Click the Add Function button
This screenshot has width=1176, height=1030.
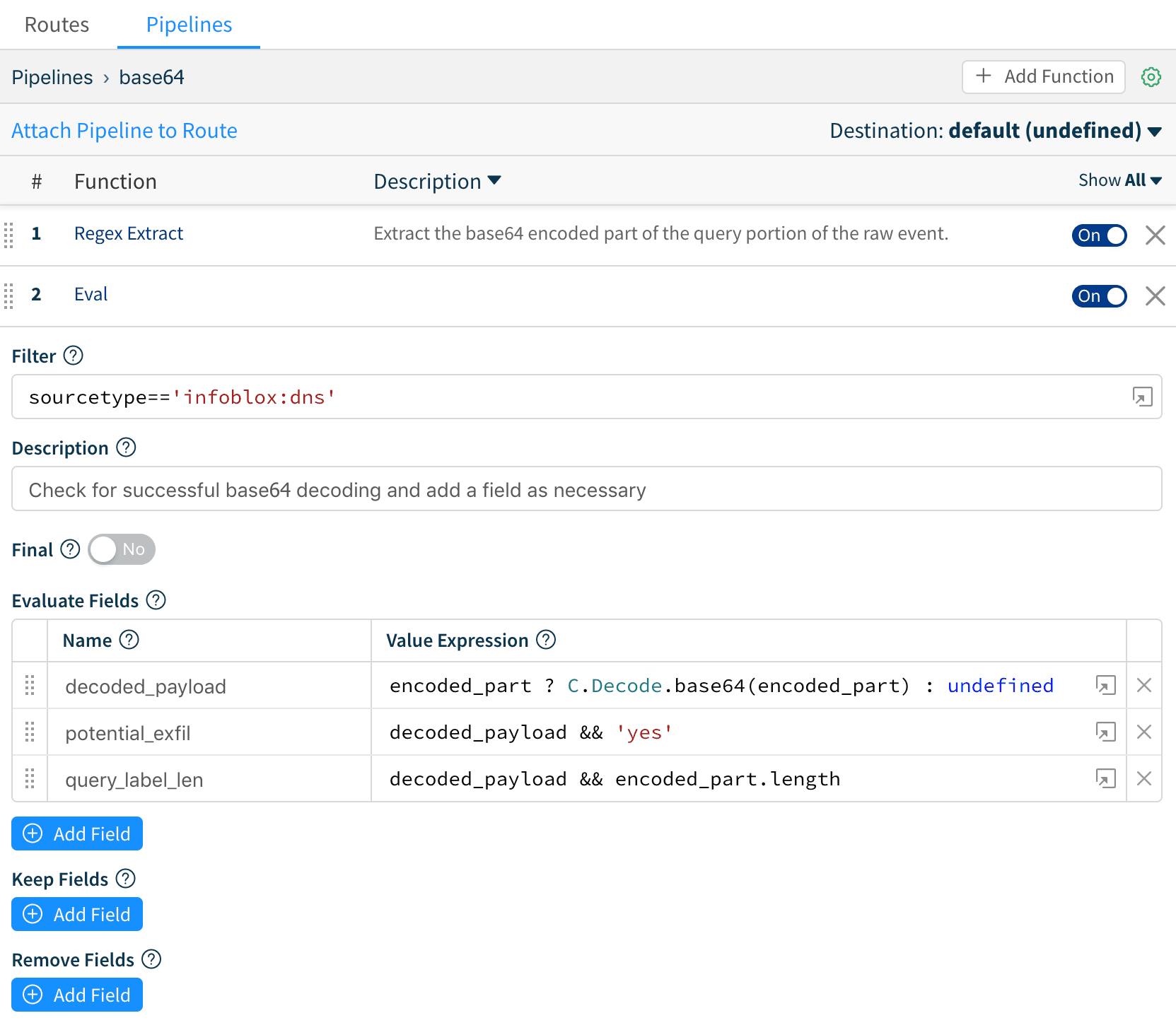pos(1043,77)
